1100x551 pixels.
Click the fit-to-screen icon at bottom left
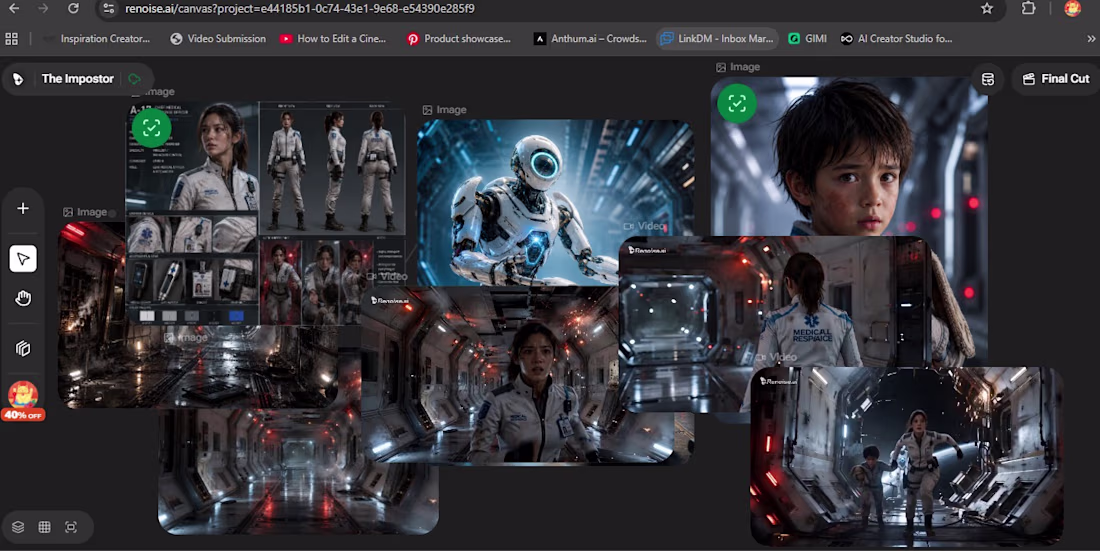(71, 527)
